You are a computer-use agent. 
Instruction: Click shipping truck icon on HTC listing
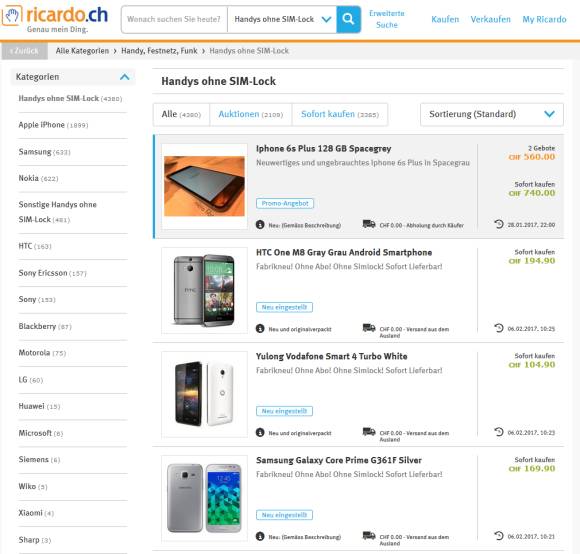(369, 328)
